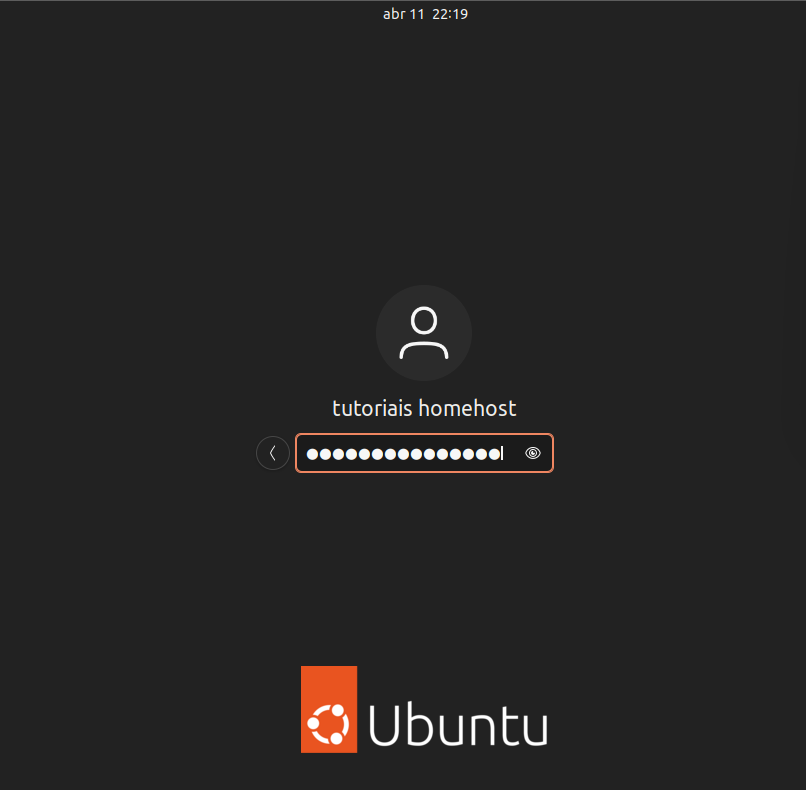Image resolution: width=806 pixels, height=790 pixels.
Task: Click the password visibility eye symbol
Action: tap(533, 453)
